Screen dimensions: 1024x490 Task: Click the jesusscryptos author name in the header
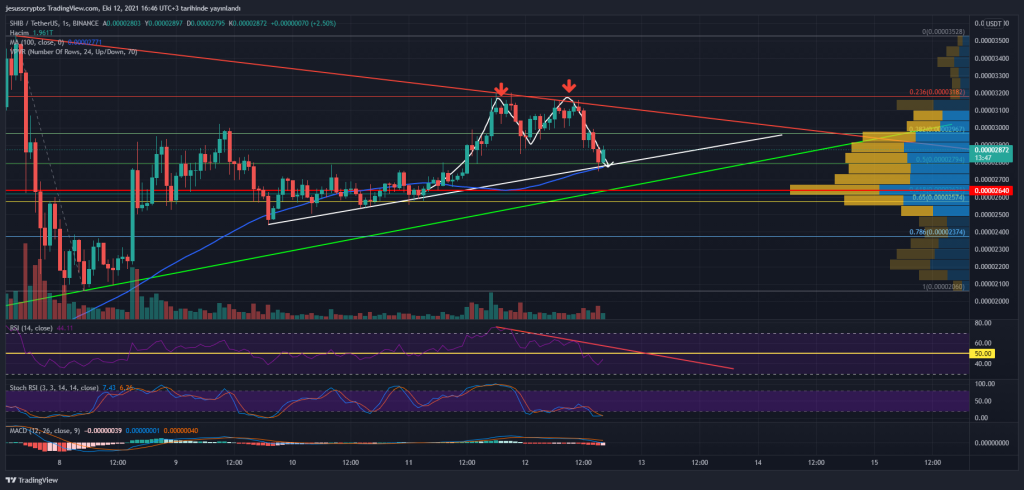(x=35, y=8)
